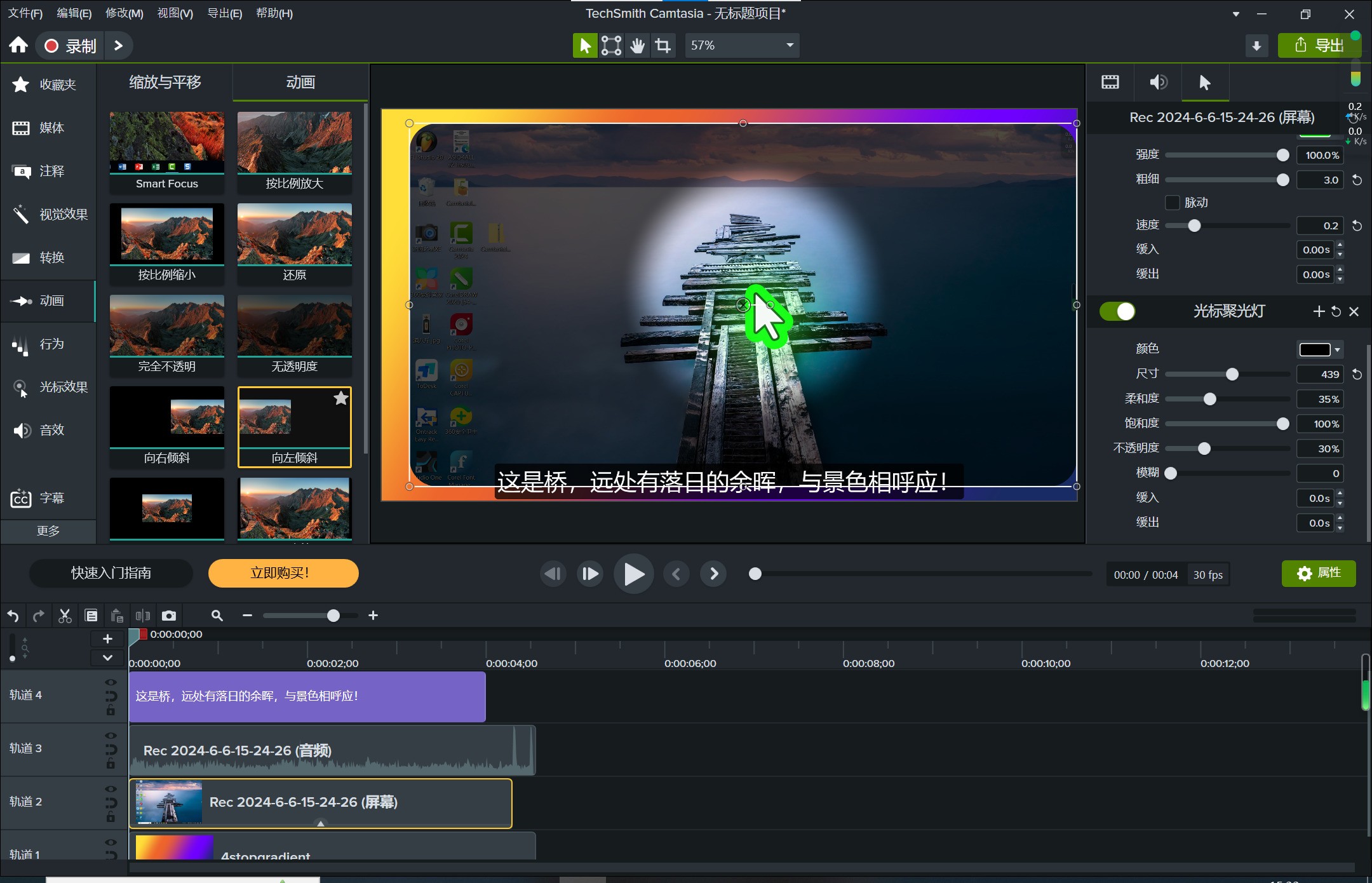The image size is (1372, 883).
Task: Activate the pan hand tool
Action: point(637,46)
